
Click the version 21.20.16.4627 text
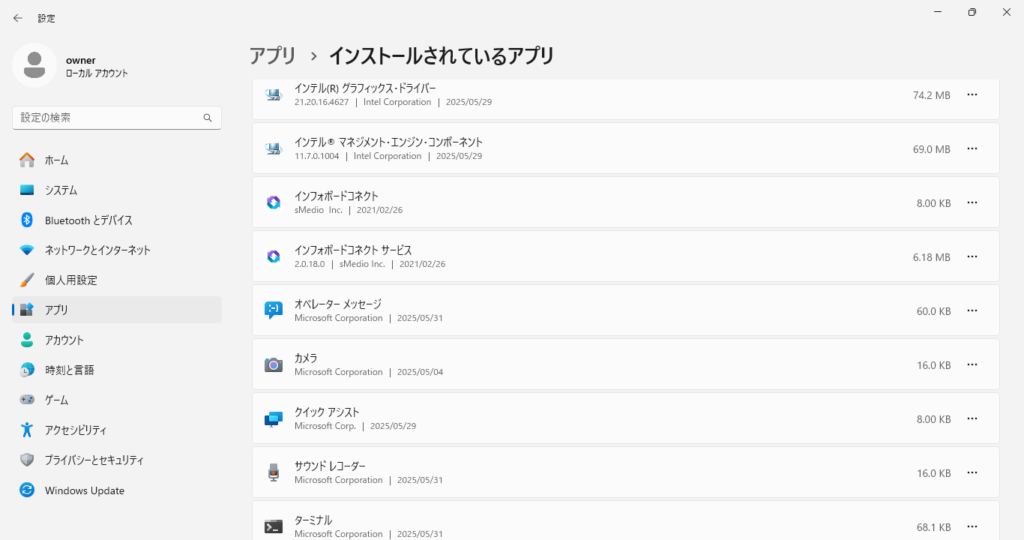coord(321,103)
